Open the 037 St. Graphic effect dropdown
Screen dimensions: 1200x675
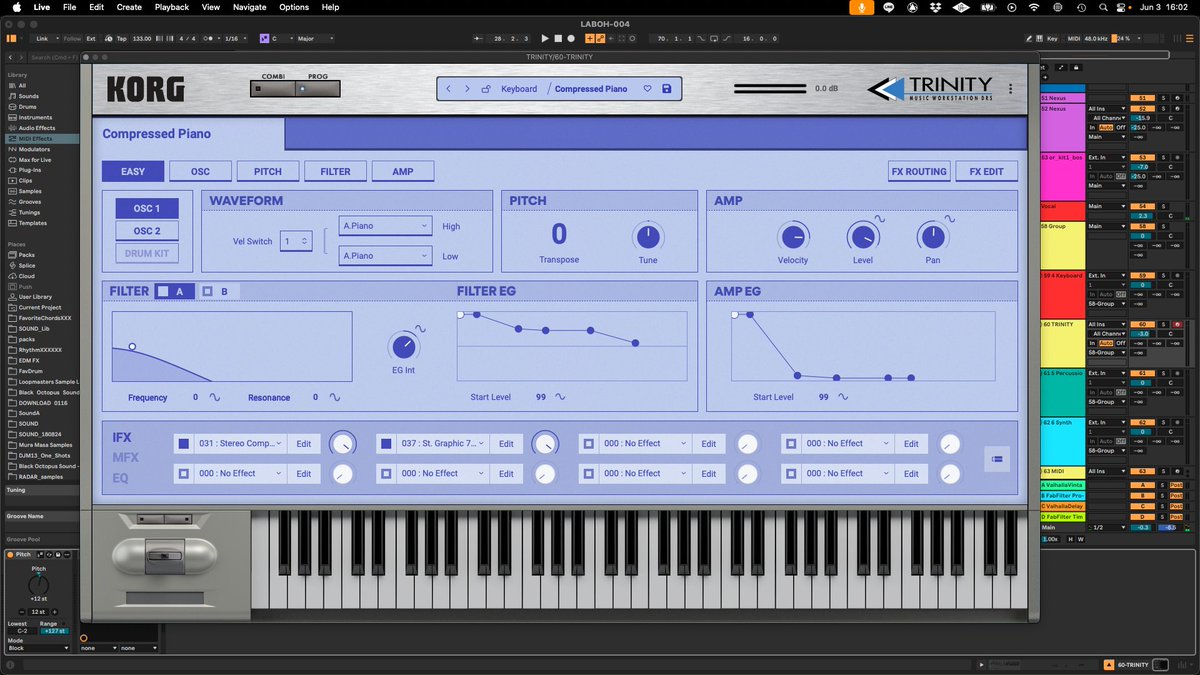[x=444, y=443]
